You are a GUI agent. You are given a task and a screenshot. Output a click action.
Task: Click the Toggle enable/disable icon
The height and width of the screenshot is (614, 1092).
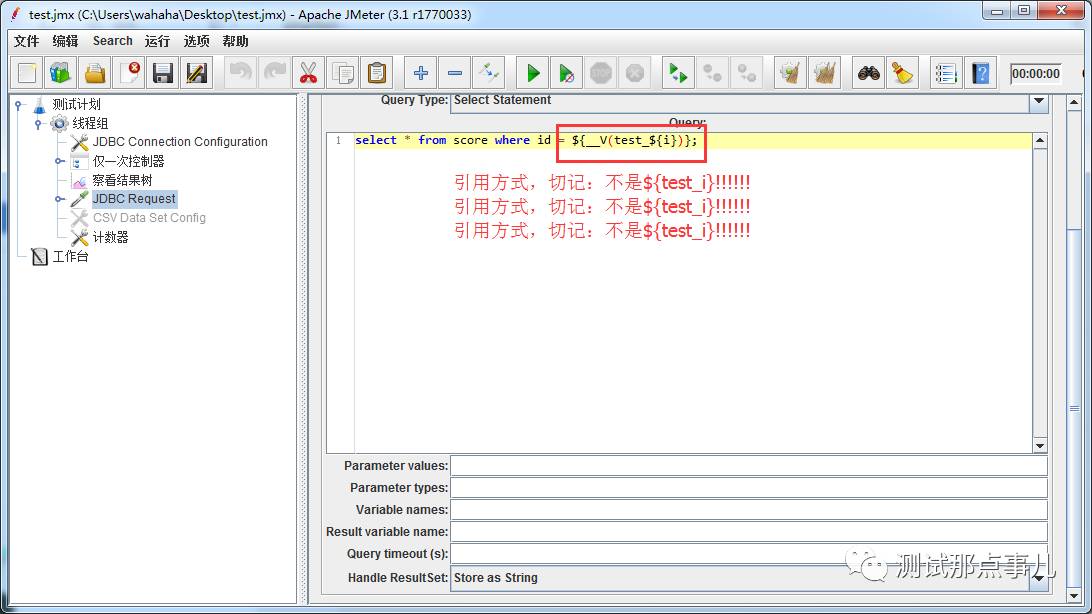pos(489,73)
